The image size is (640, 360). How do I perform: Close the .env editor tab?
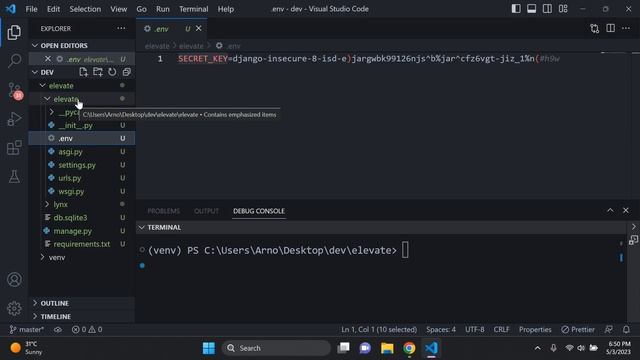click(x=199, y=28)
